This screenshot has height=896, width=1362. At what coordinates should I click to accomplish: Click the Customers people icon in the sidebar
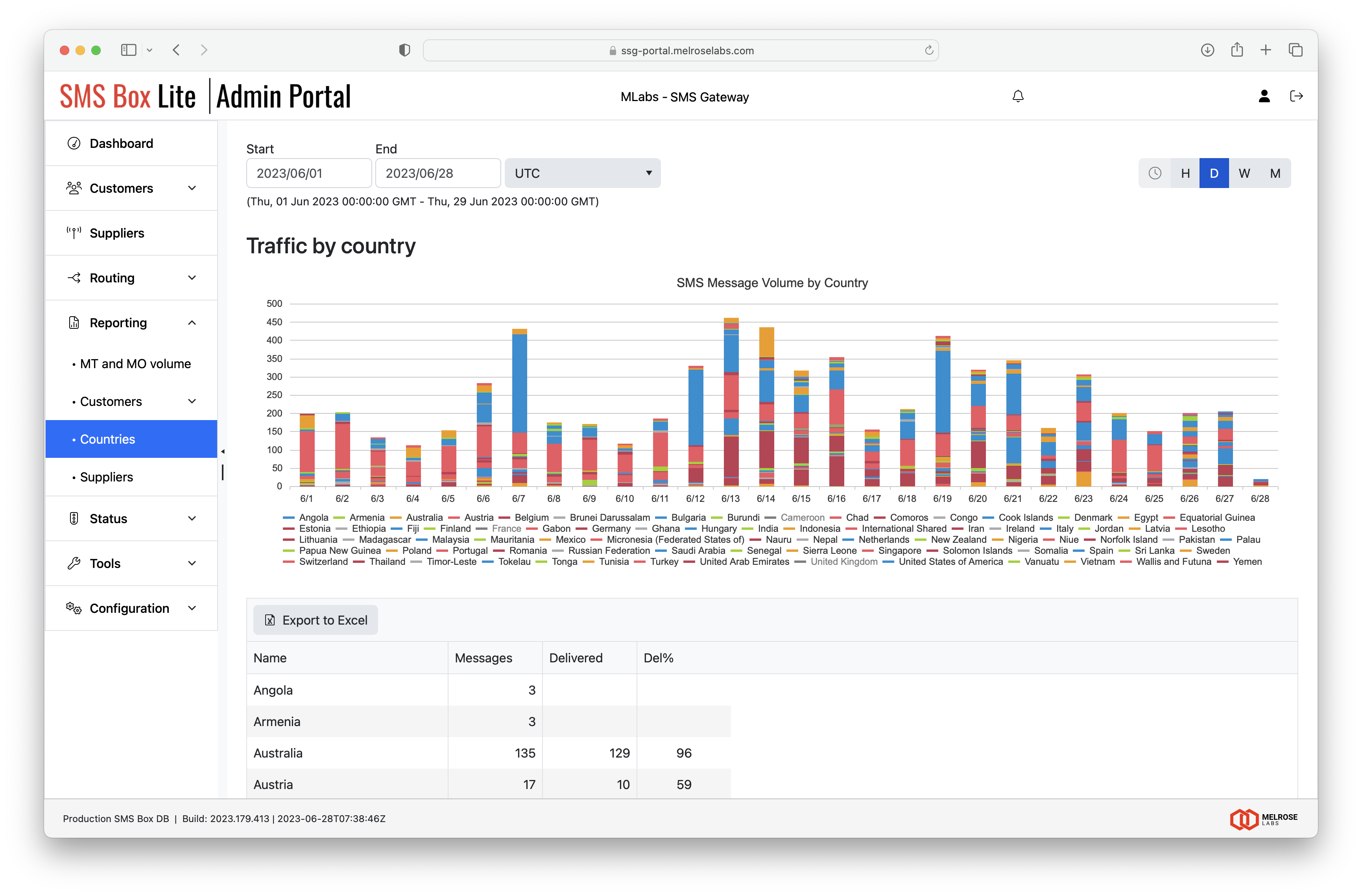pyautogui.click(x=74, y=188)
